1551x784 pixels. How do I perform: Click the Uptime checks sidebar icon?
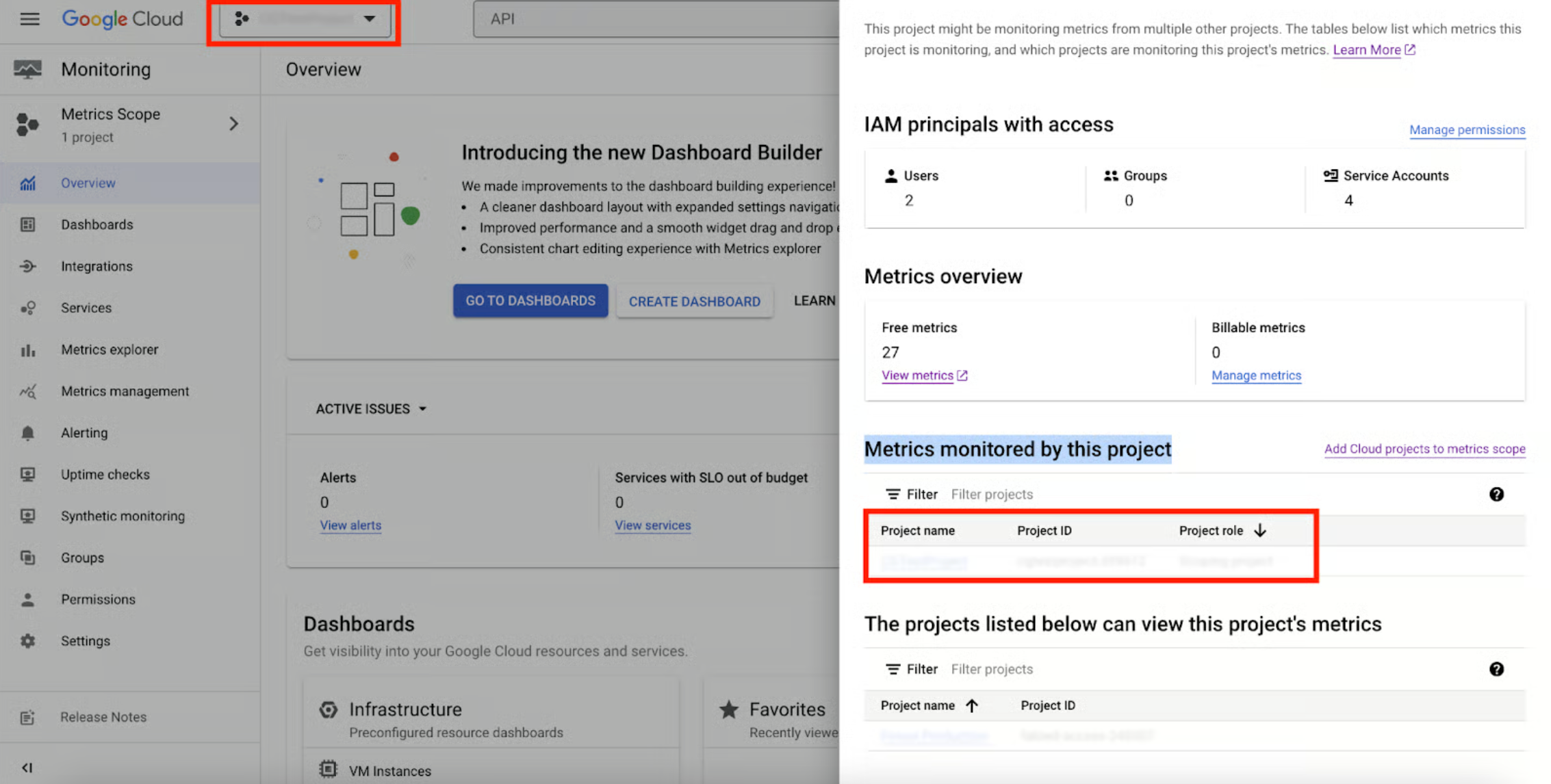tap(27, 475)
